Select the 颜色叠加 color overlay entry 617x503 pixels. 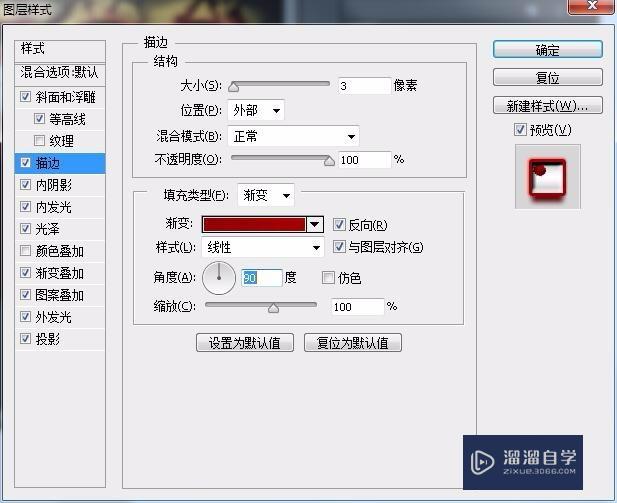(x=60, y=251)
